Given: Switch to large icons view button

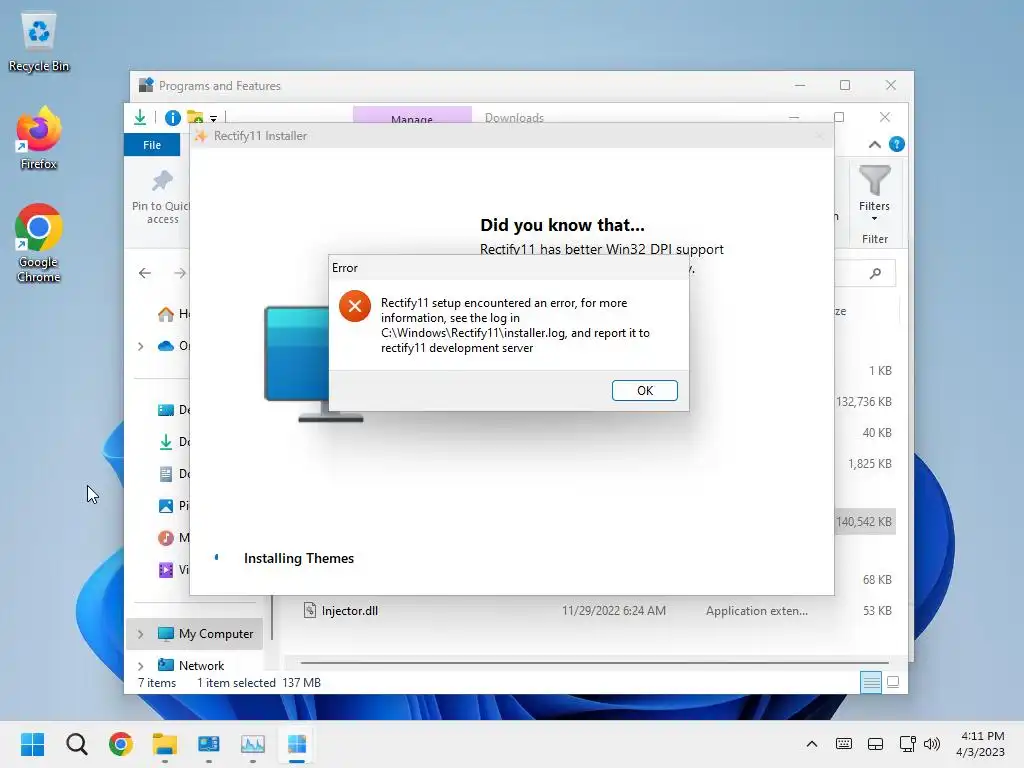Looking at the screenshot, I should (x=893, y=682).
